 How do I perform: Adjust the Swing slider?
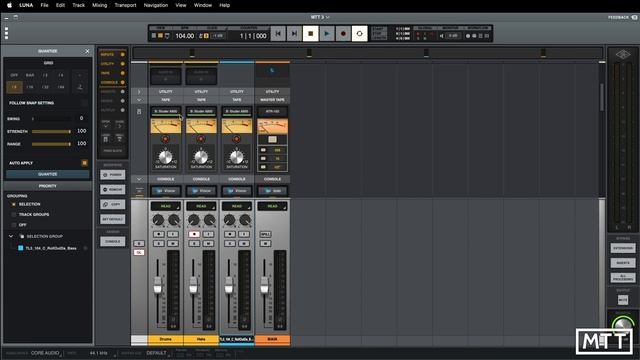click(51, 119)
